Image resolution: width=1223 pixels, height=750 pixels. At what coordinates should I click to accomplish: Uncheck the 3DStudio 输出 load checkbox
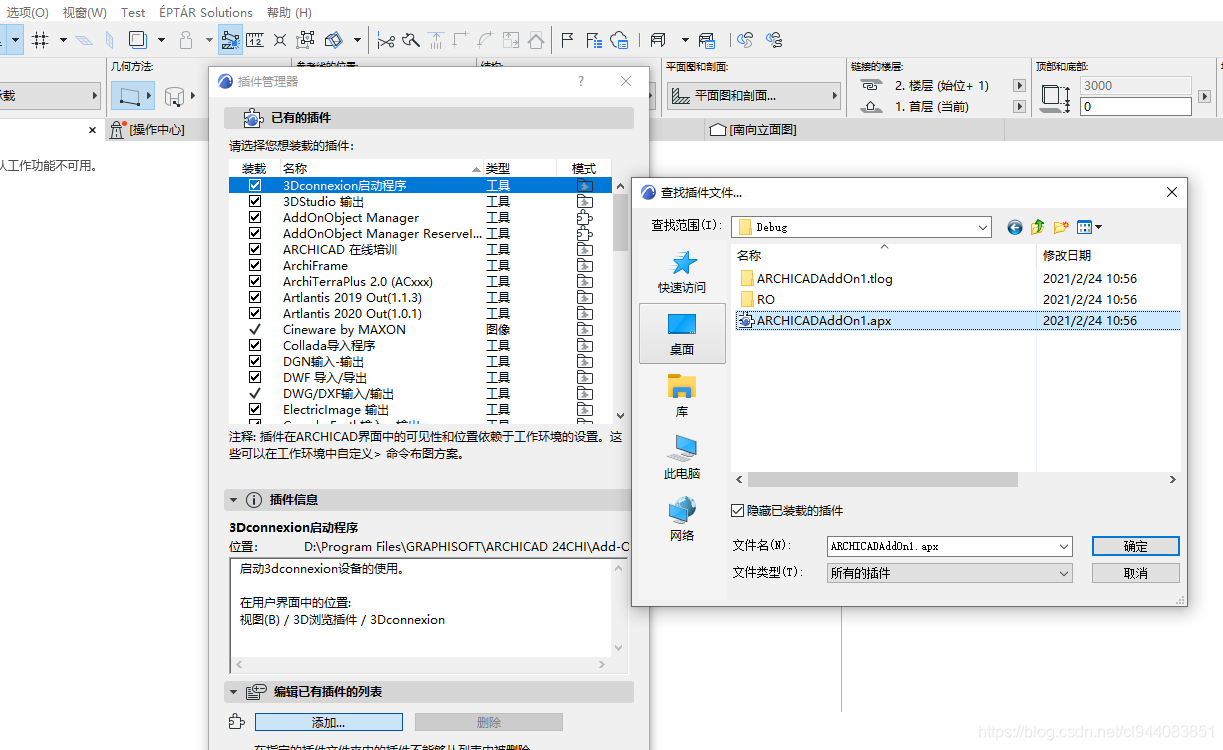coord(255,201)
